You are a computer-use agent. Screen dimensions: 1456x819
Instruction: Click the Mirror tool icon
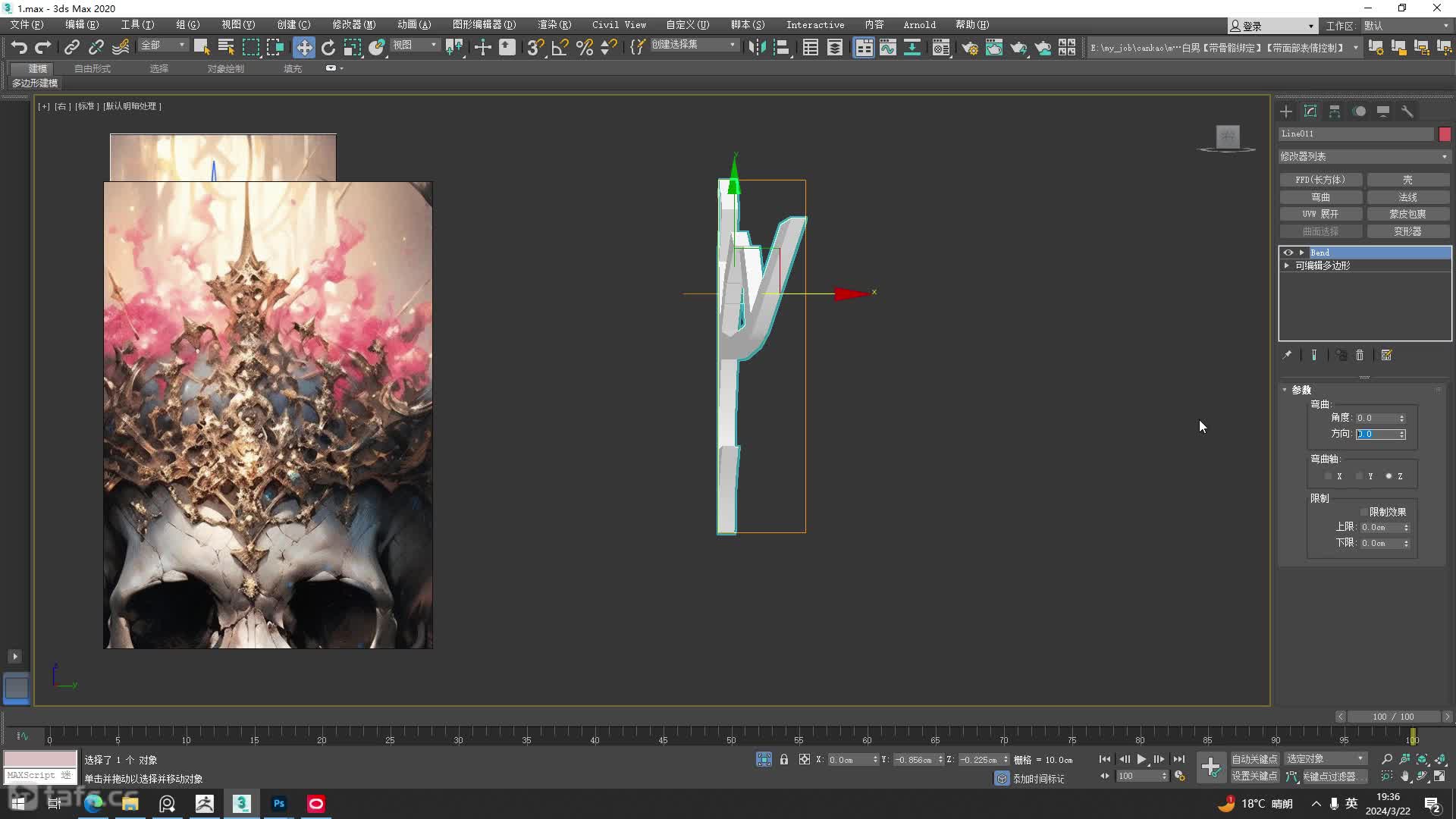(x=756, y=47)
